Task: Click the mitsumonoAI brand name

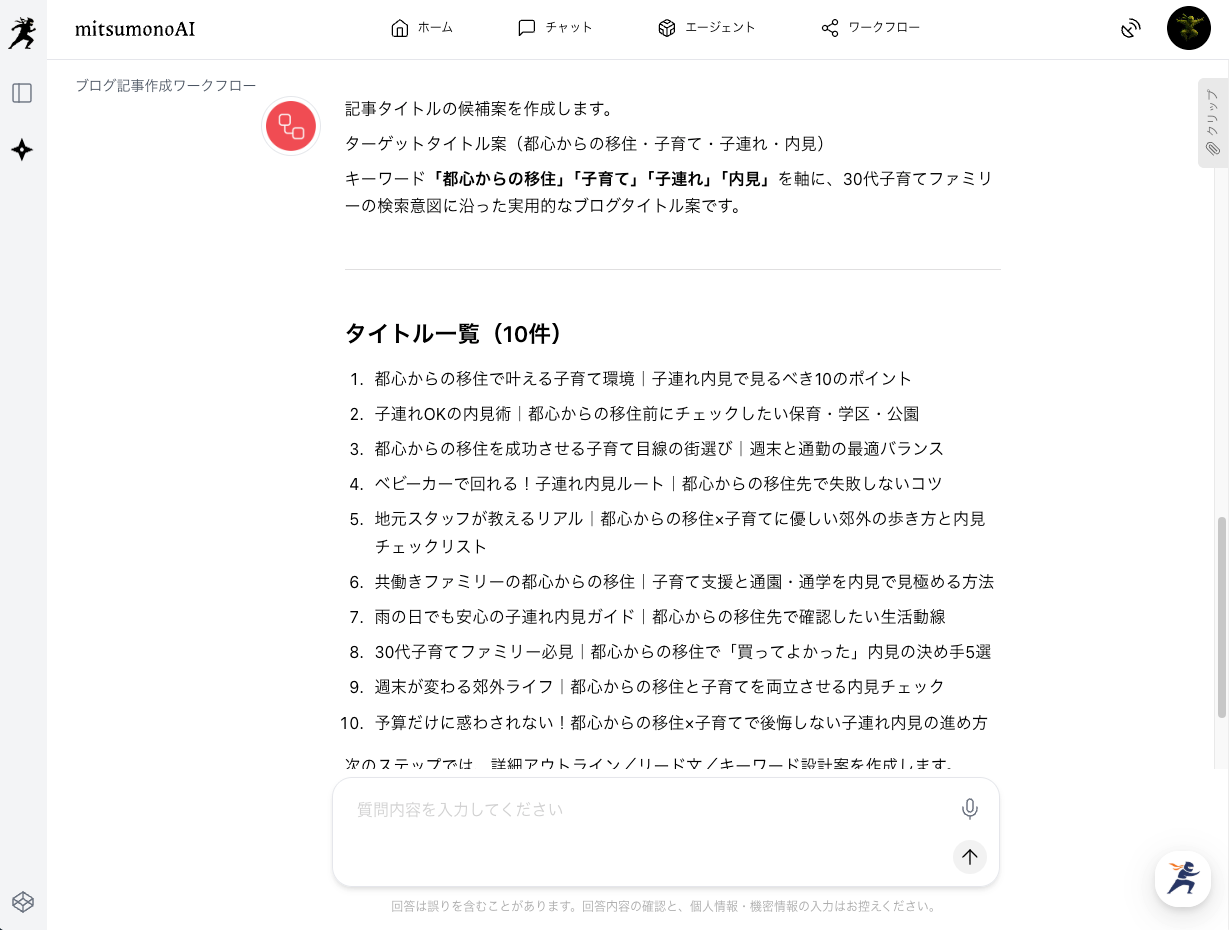Action: click(135, 29)
